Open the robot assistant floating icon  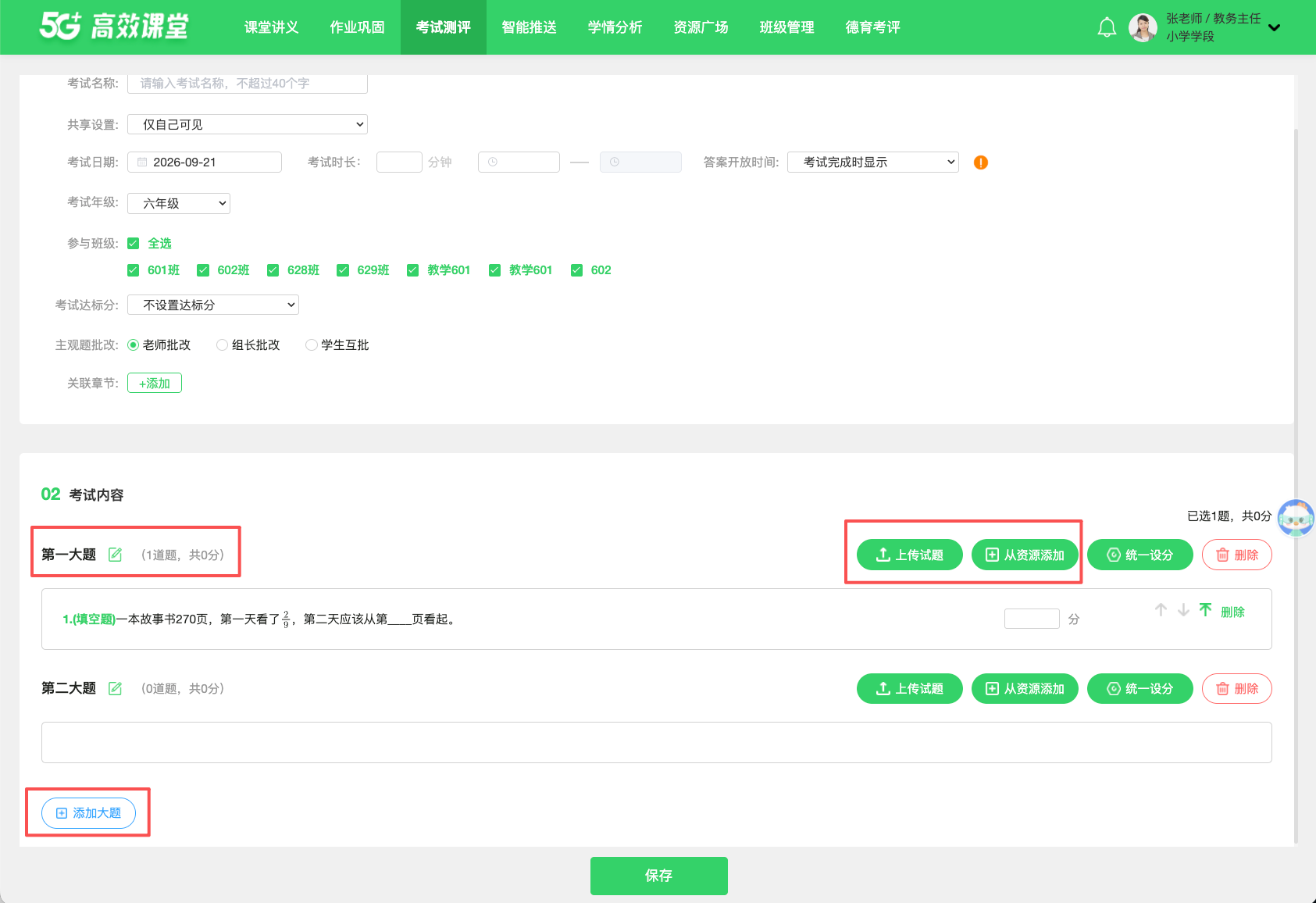(1296, 518)
